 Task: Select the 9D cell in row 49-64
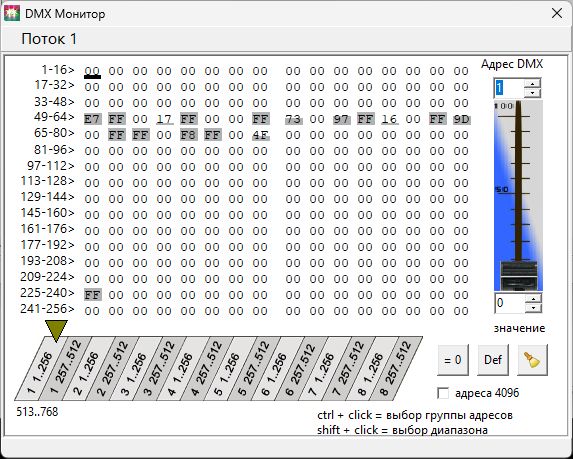[x=461, y=119]
